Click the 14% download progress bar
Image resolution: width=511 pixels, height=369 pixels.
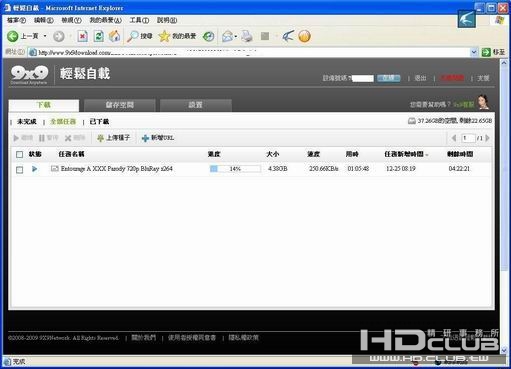(235, 169)
